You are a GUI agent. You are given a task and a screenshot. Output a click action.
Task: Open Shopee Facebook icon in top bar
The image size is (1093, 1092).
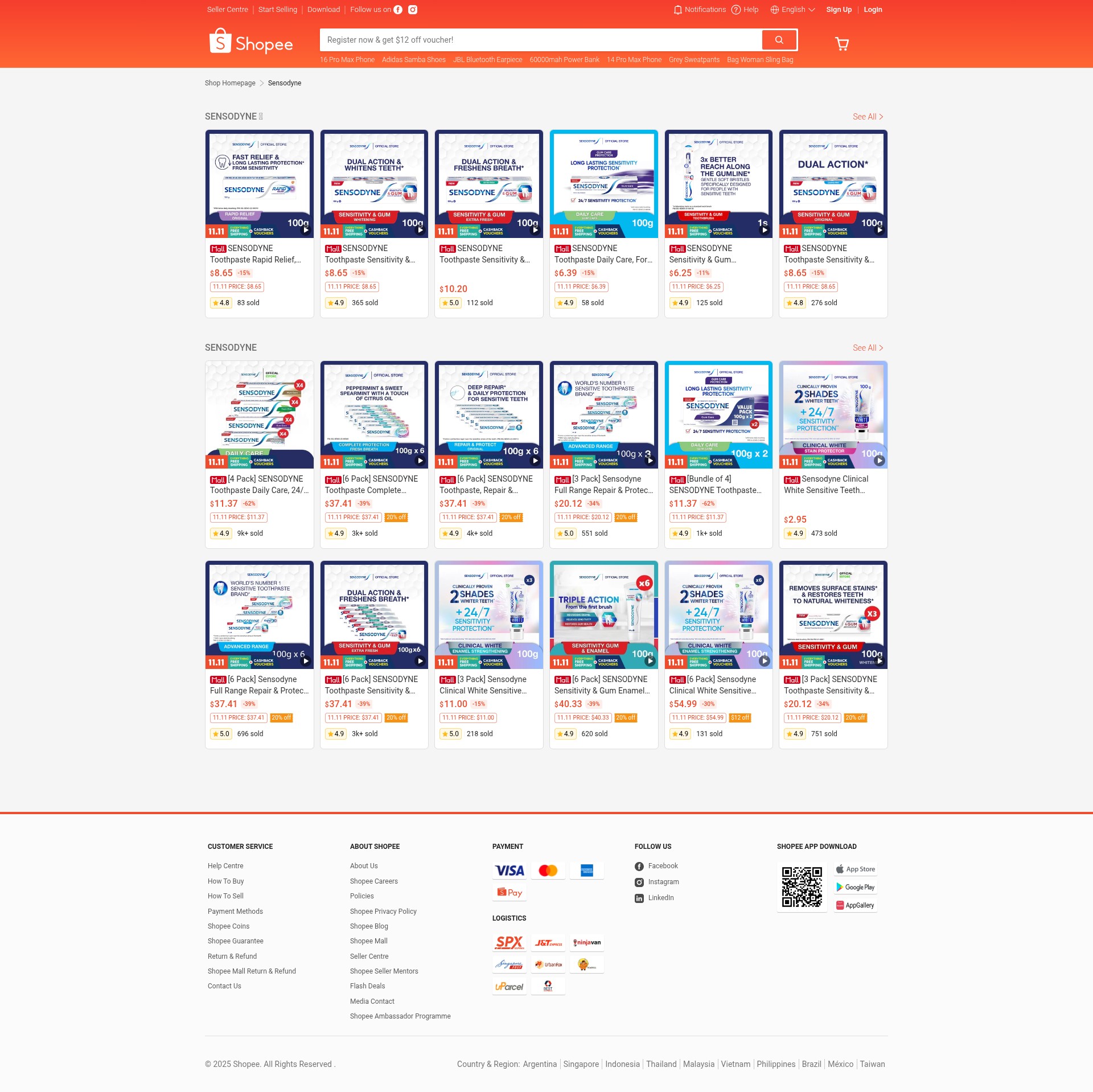(398, 10)
